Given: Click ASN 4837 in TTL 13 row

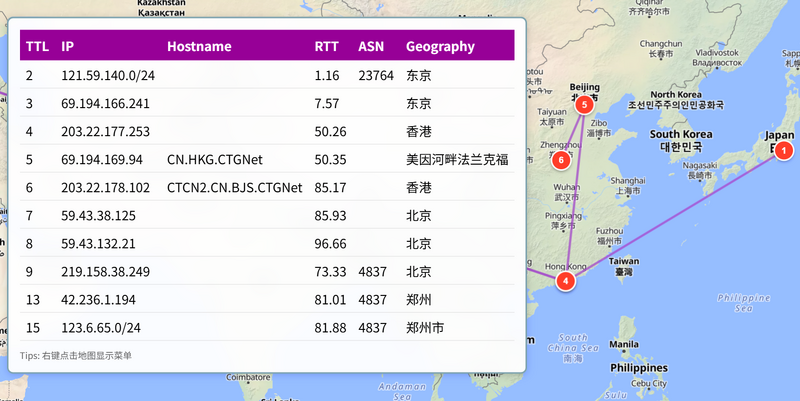Looking at the screenshot, I should 372,300.
